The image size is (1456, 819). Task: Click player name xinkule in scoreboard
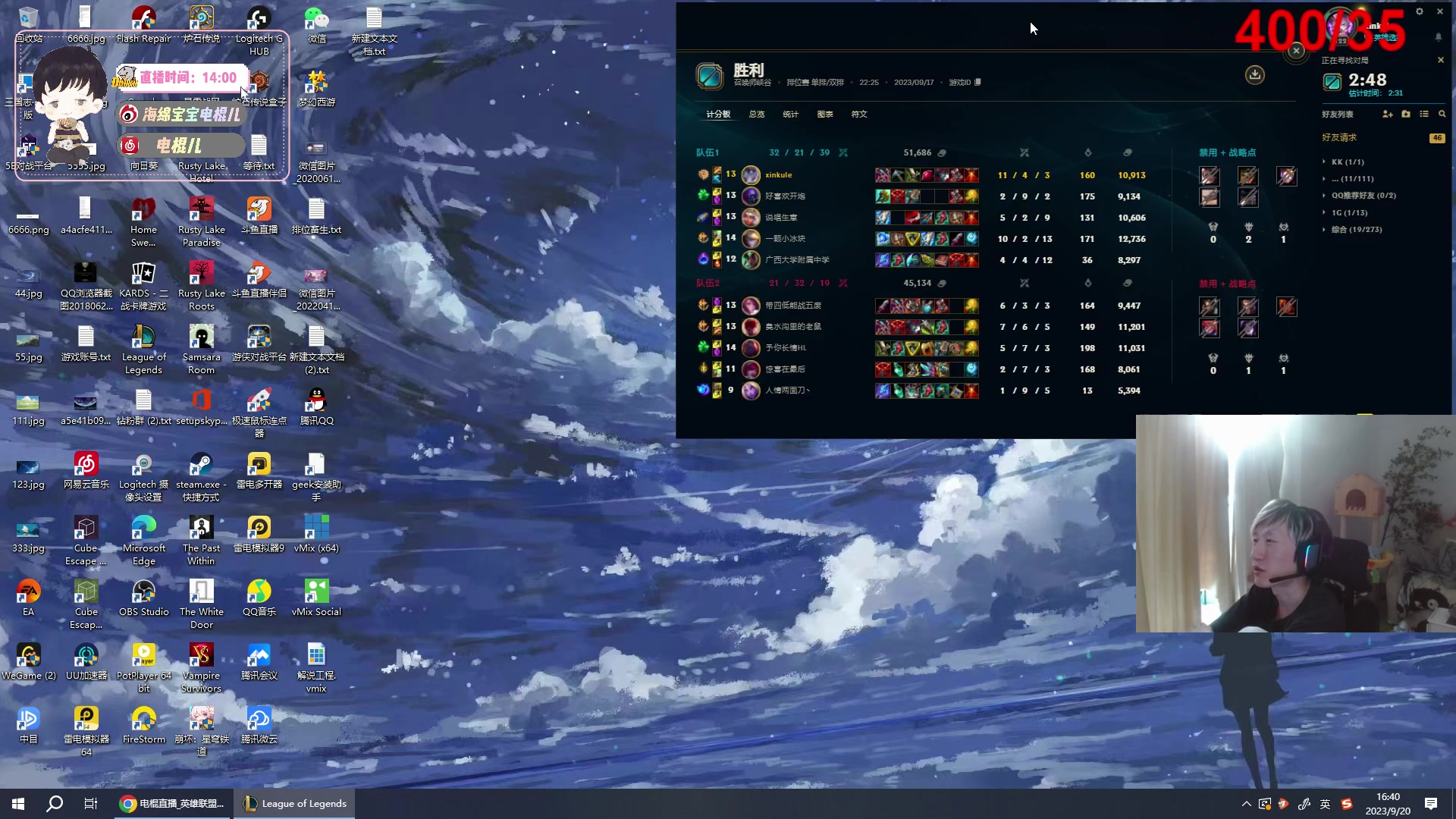[x=778, y=175]
